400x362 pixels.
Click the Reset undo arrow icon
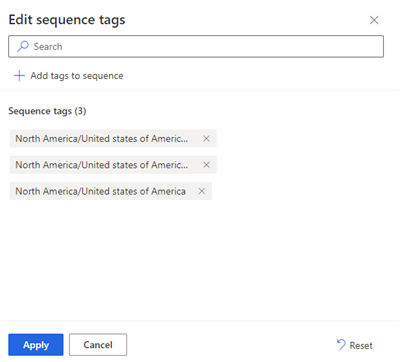pyautogui.click(x=341, y=345)
